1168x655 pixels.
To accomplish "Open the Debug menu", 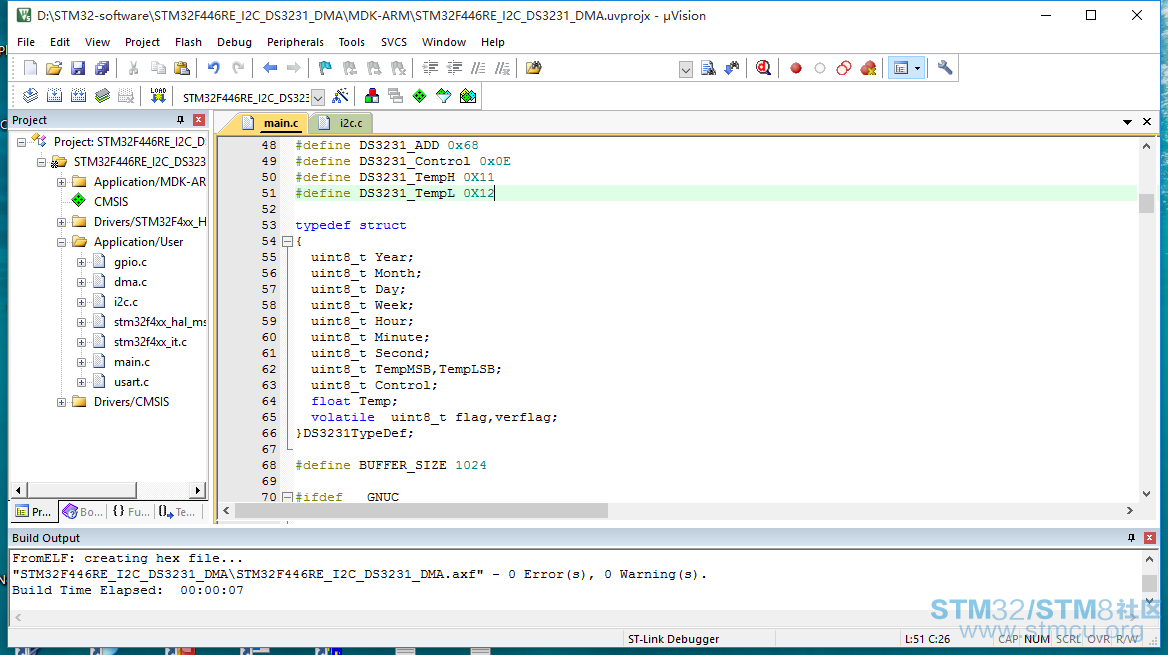I will click(x=235, y=42).
